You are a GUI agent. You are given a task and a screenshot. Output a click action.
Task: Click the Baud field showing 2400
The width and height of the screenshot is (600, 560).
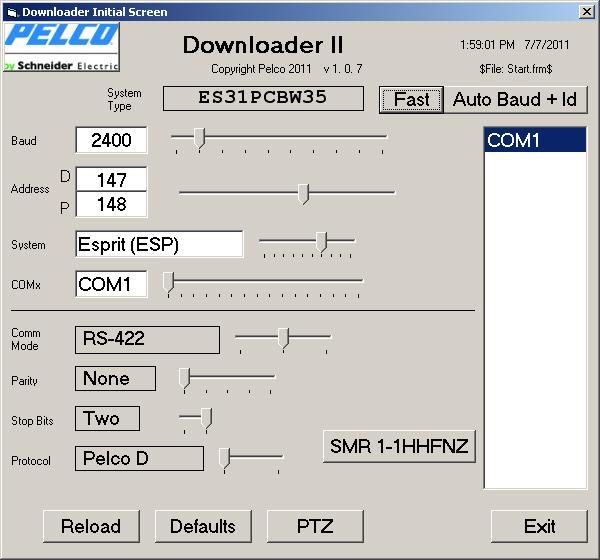(111, 140)
